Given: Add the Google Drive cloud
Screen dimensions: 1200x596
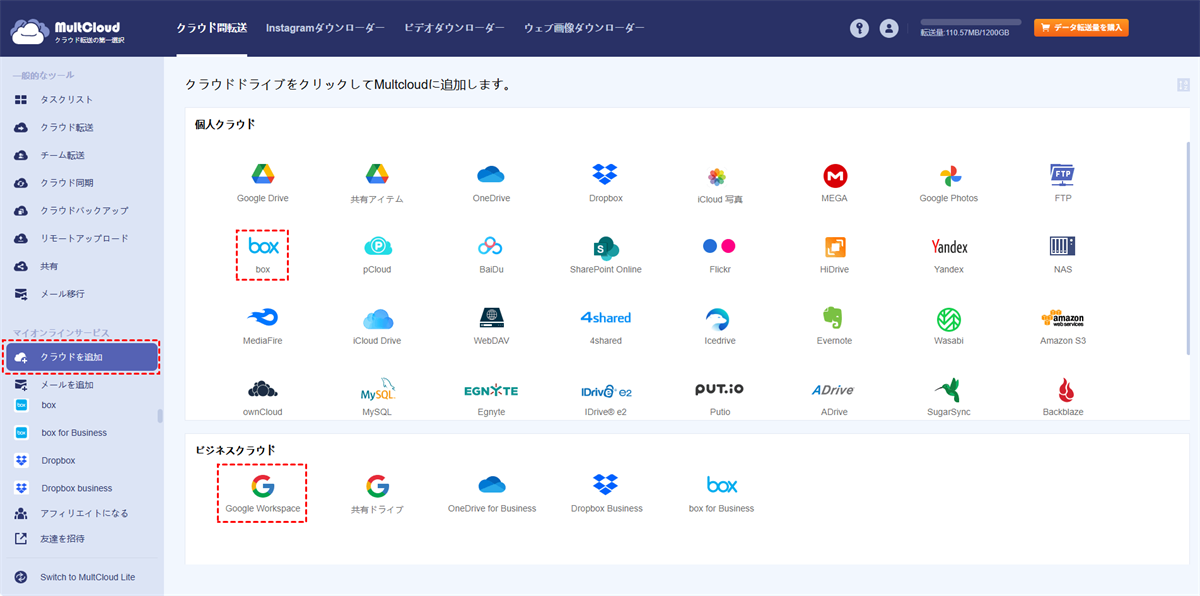Looking at the screenshot, I should click(x=262, y=182).
